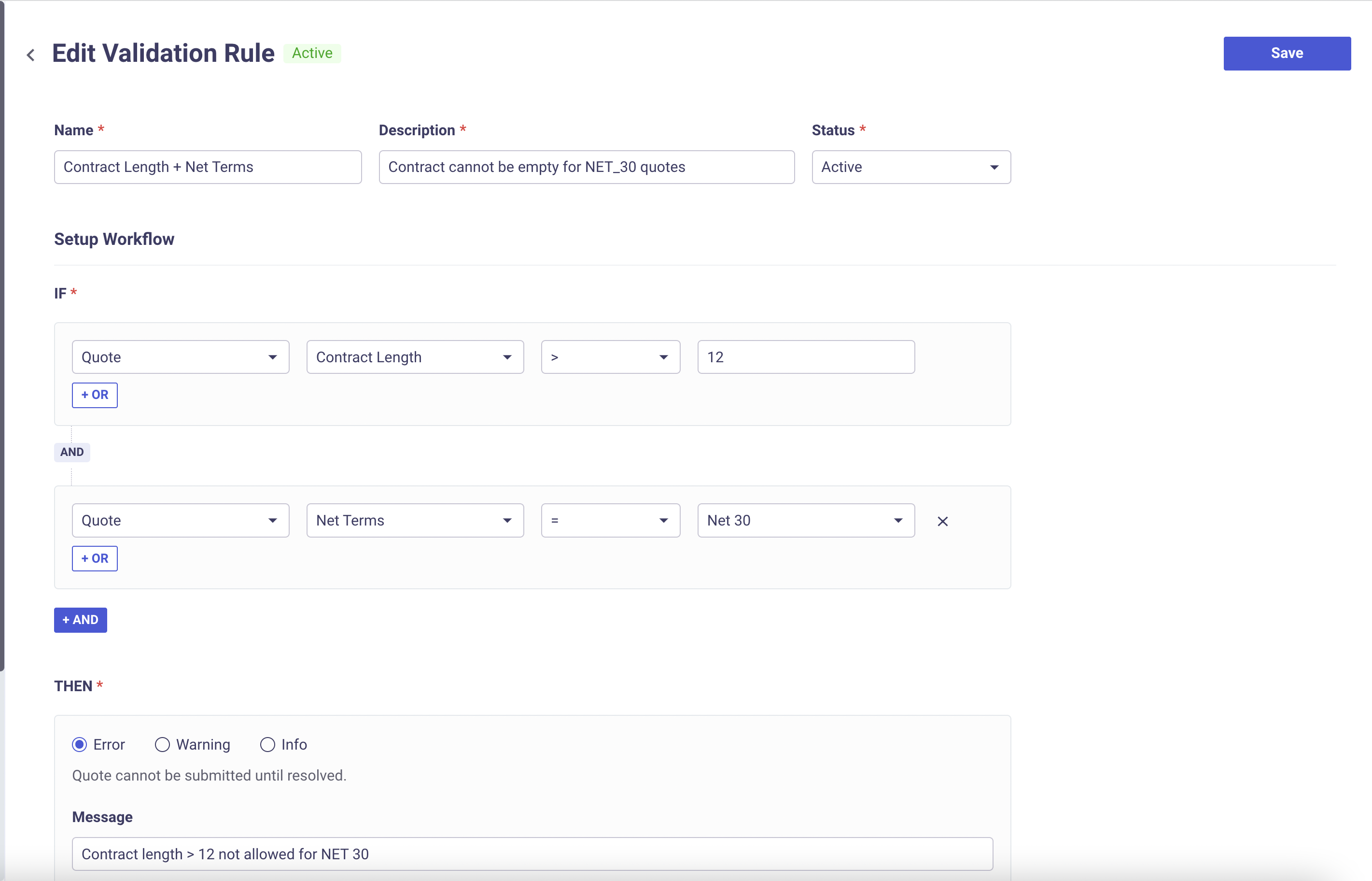This screenshot has height=881, width=1372.
Task: Open the equals operator dropdown
Action: pos(610,520)
